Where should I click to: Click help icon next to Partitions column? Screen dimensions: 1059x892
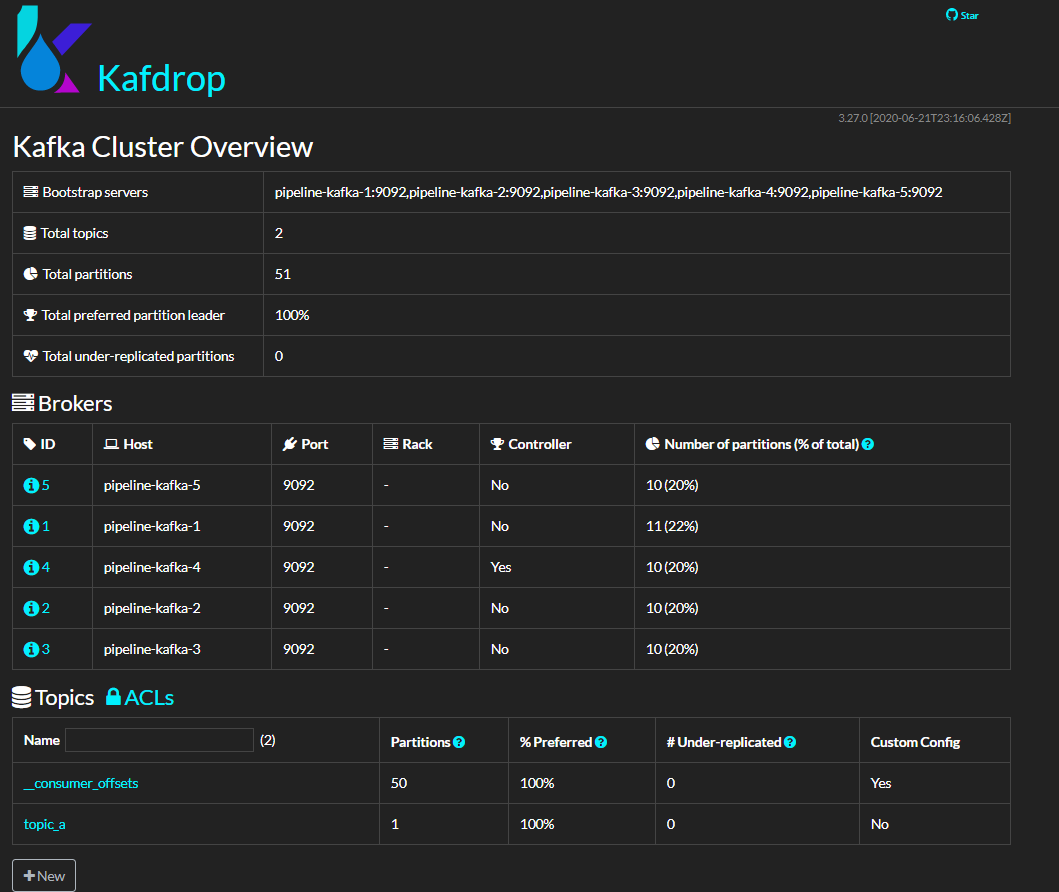(459, 742)
